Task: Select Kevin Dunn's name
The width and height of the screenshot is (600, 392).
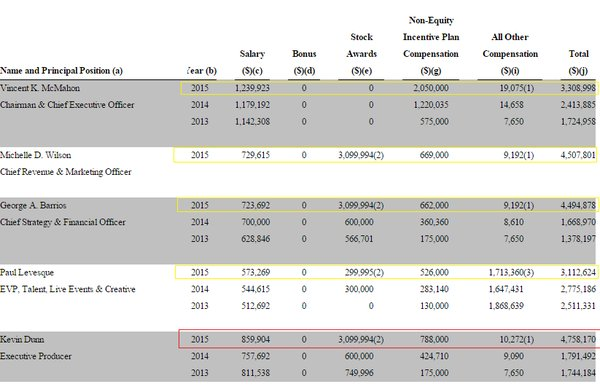Action: tap(22, 340)
